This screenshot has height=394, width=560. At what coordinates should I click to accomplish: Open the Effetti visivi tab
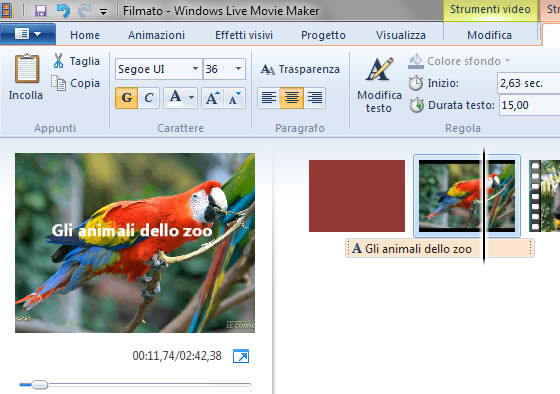pos(244,35)
